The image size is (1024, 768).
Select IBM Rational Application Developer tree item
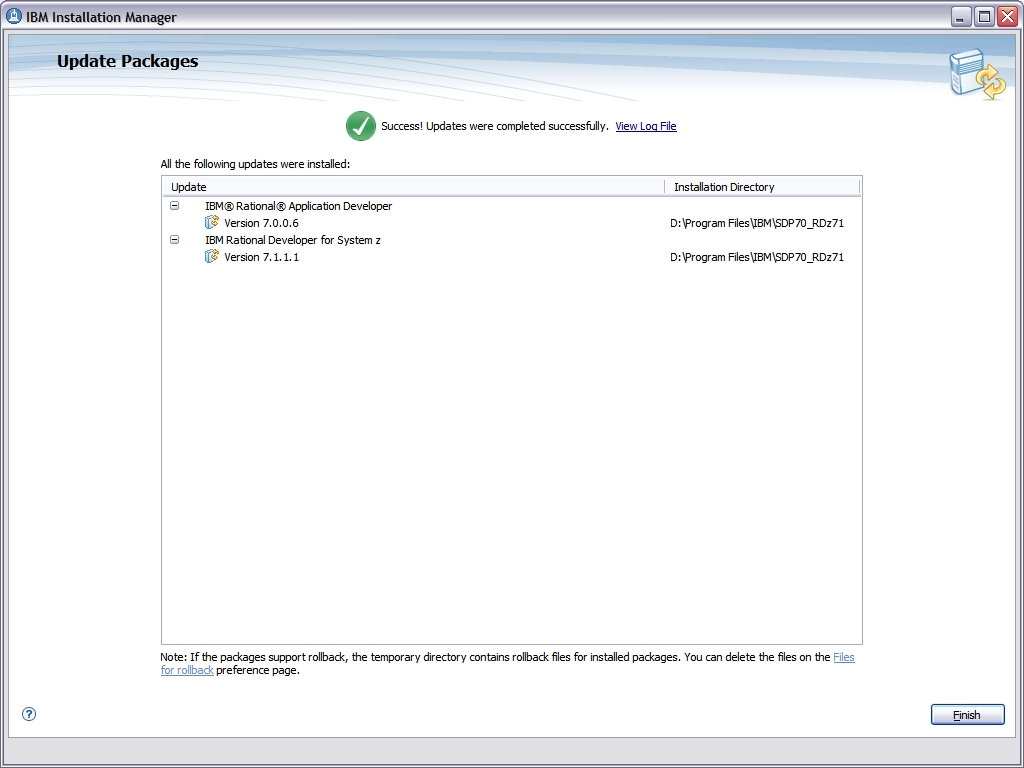(x=298, y=206)
